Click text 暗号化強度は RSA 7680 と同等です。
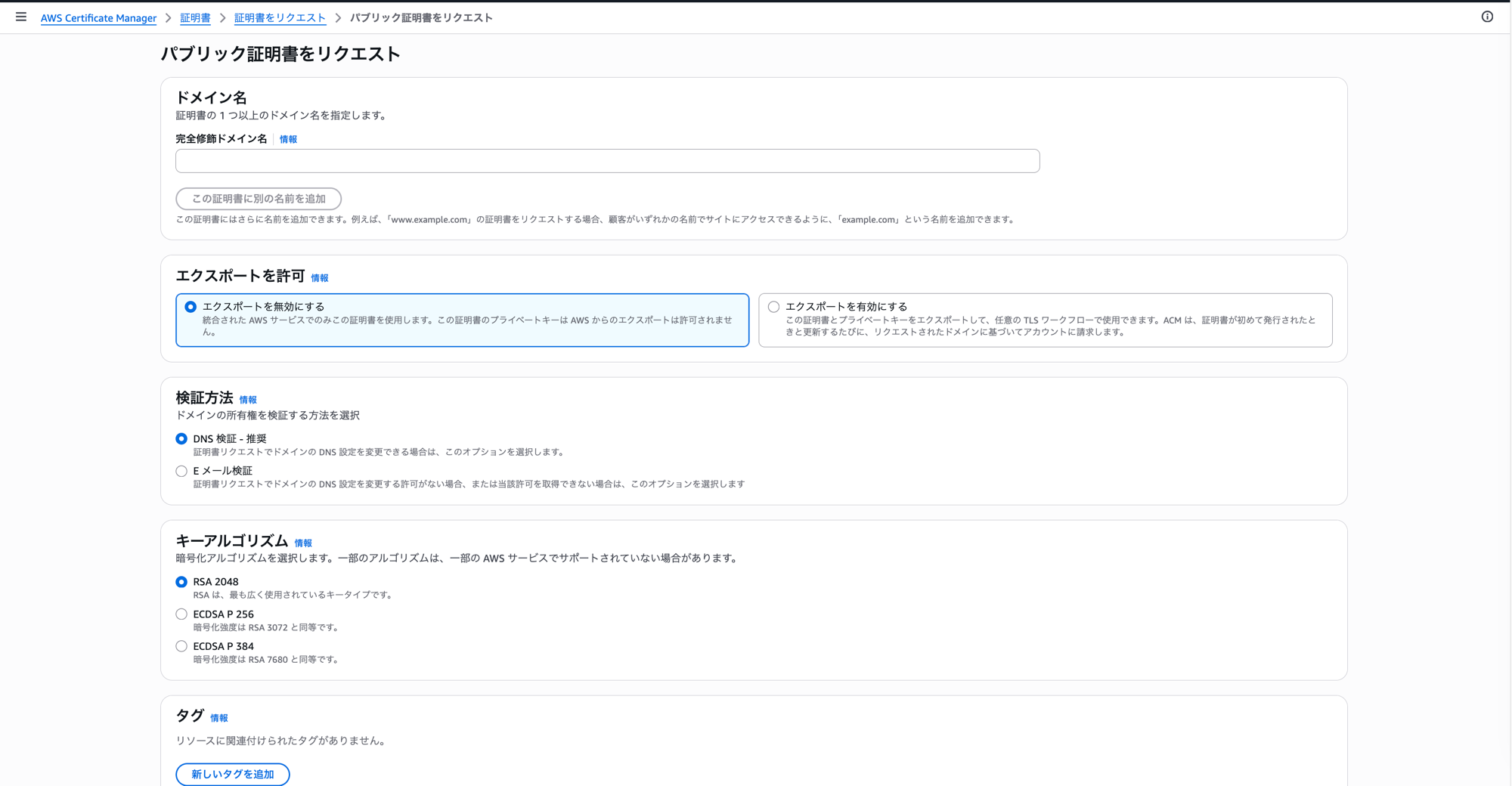The width and height of the screenshot is (1512, 786). coord(267,660)
